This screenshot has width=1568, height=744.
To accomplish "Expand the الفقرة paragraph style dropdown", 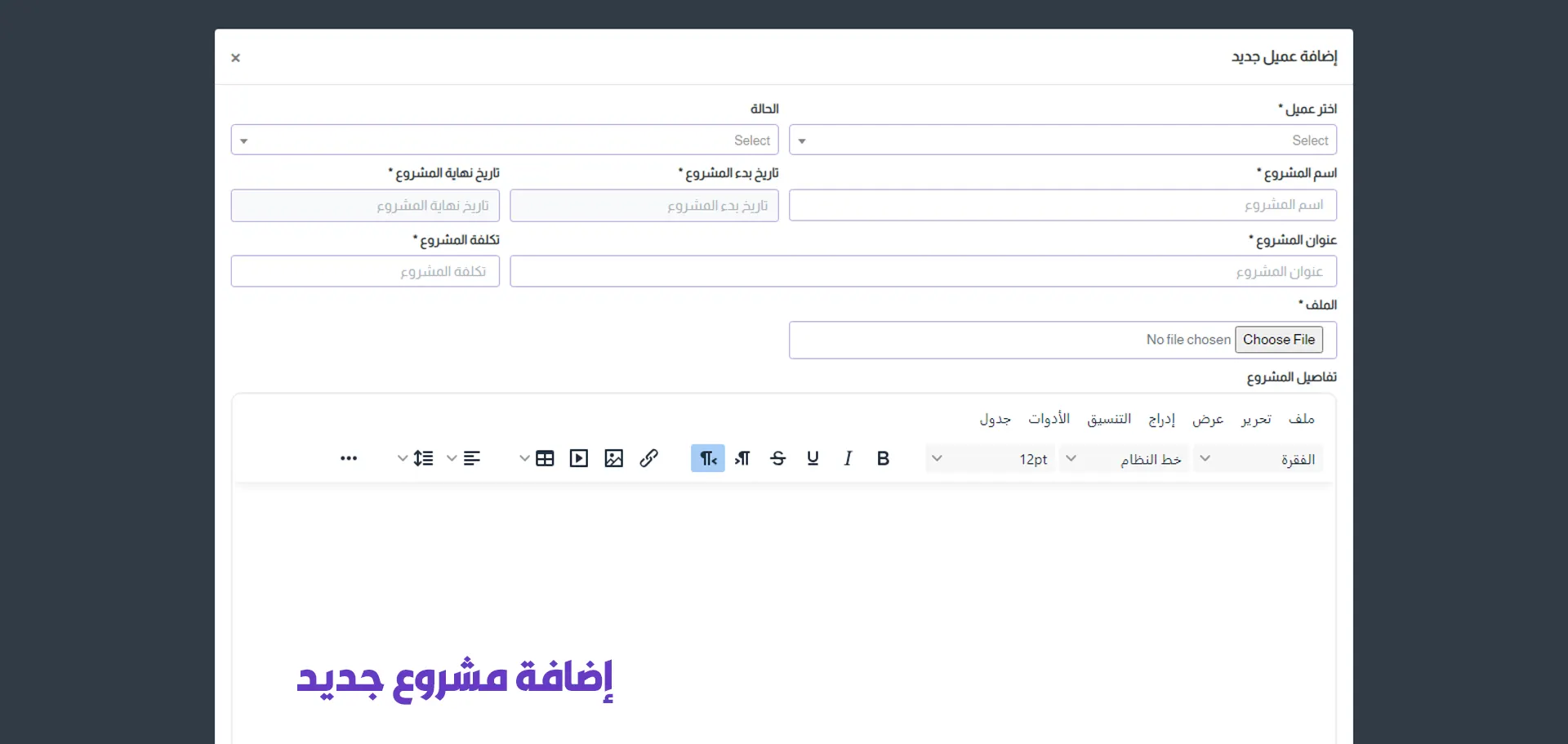I will tap(1258, 459).
